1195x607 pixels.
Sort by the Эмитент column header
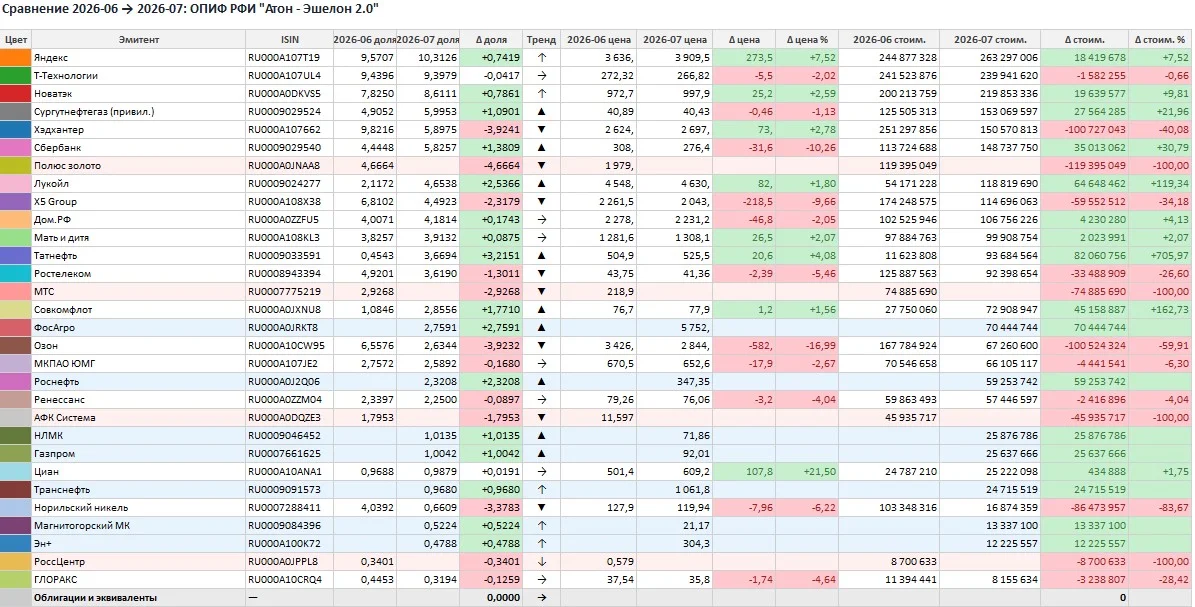pyautogui.click(x=139, y=40)
